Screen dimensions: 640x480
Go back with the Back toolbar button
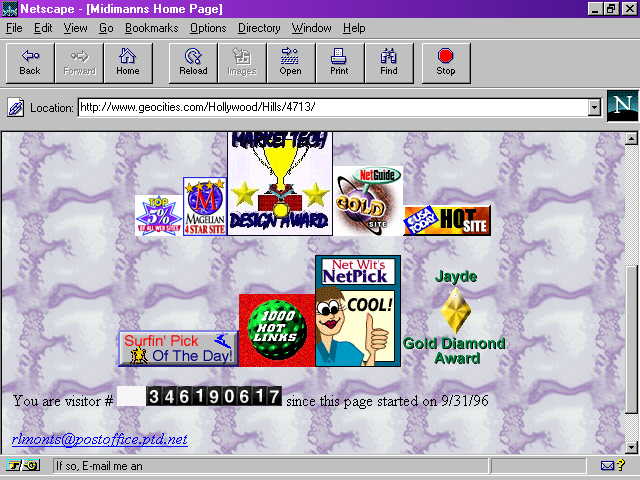tap(30, 63)
